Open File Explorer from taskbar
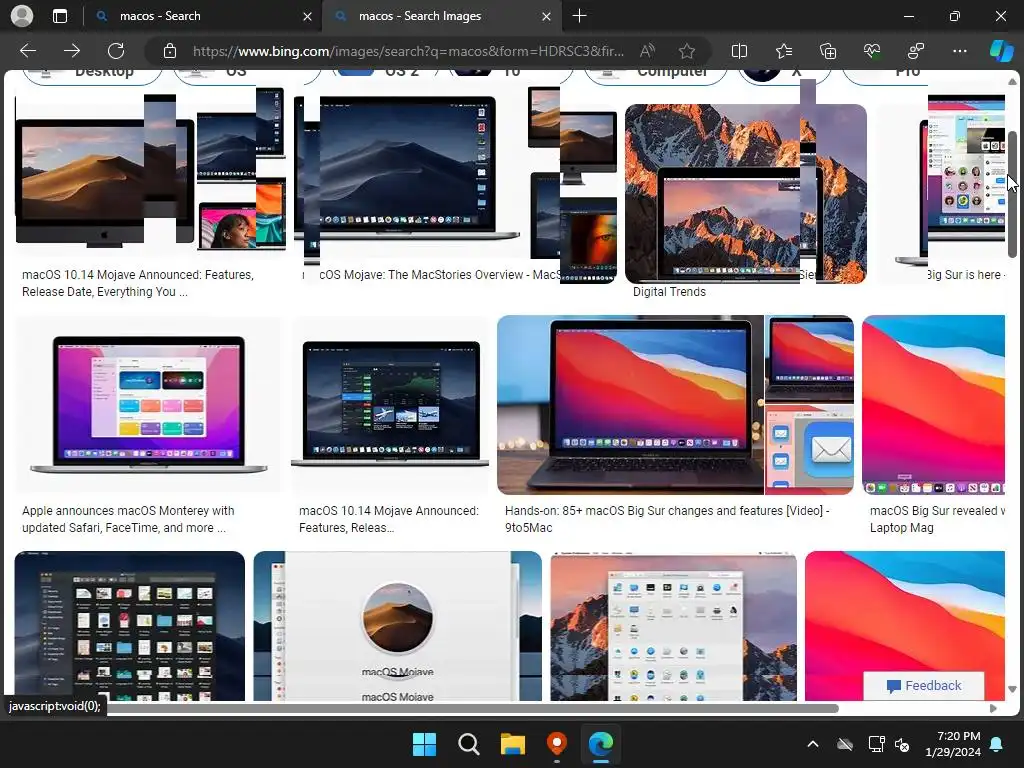 513,744
